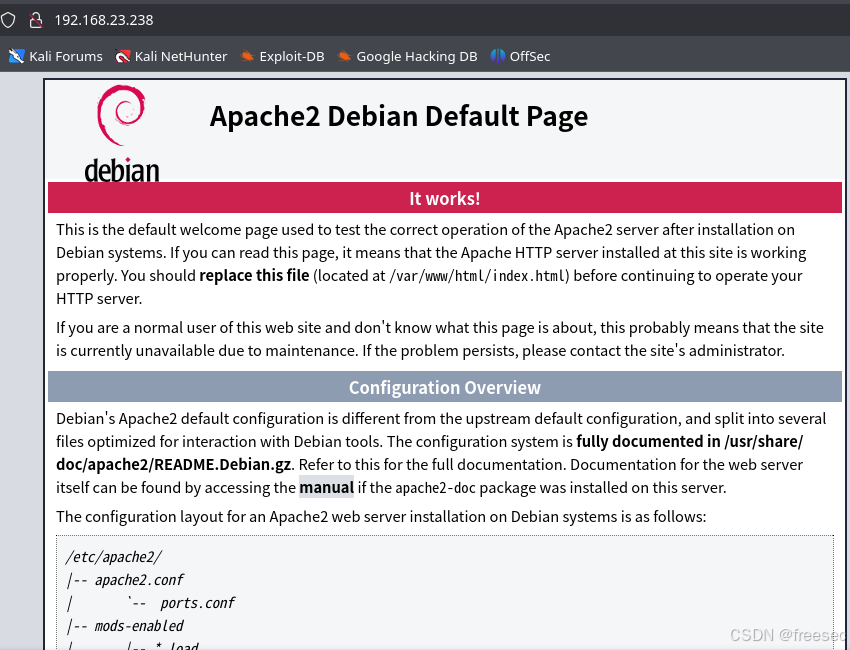Click the ports.conf tree entry

198,603
